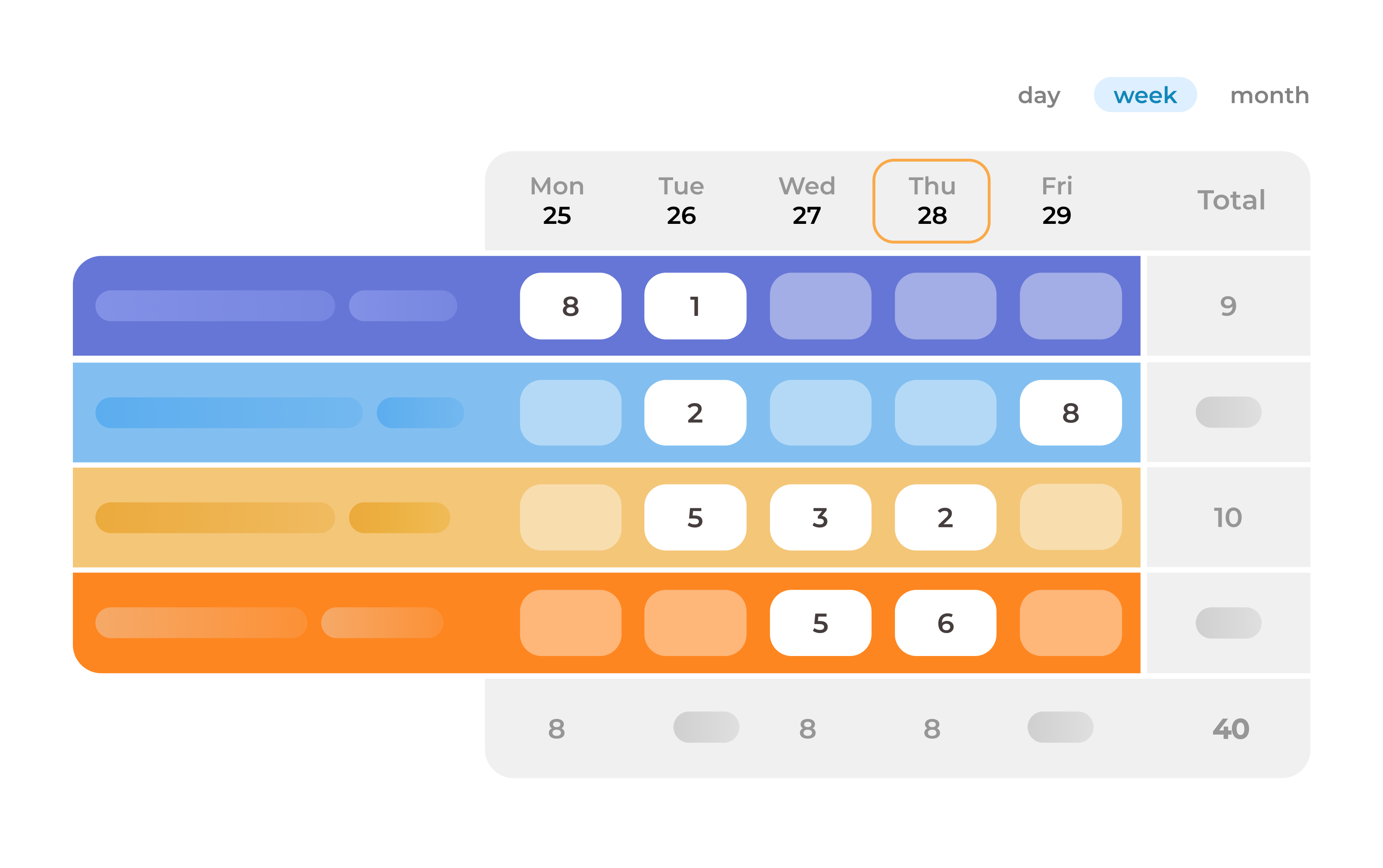
Task: Click the highlighted Thu 28 header
Action: click(931, 201)
